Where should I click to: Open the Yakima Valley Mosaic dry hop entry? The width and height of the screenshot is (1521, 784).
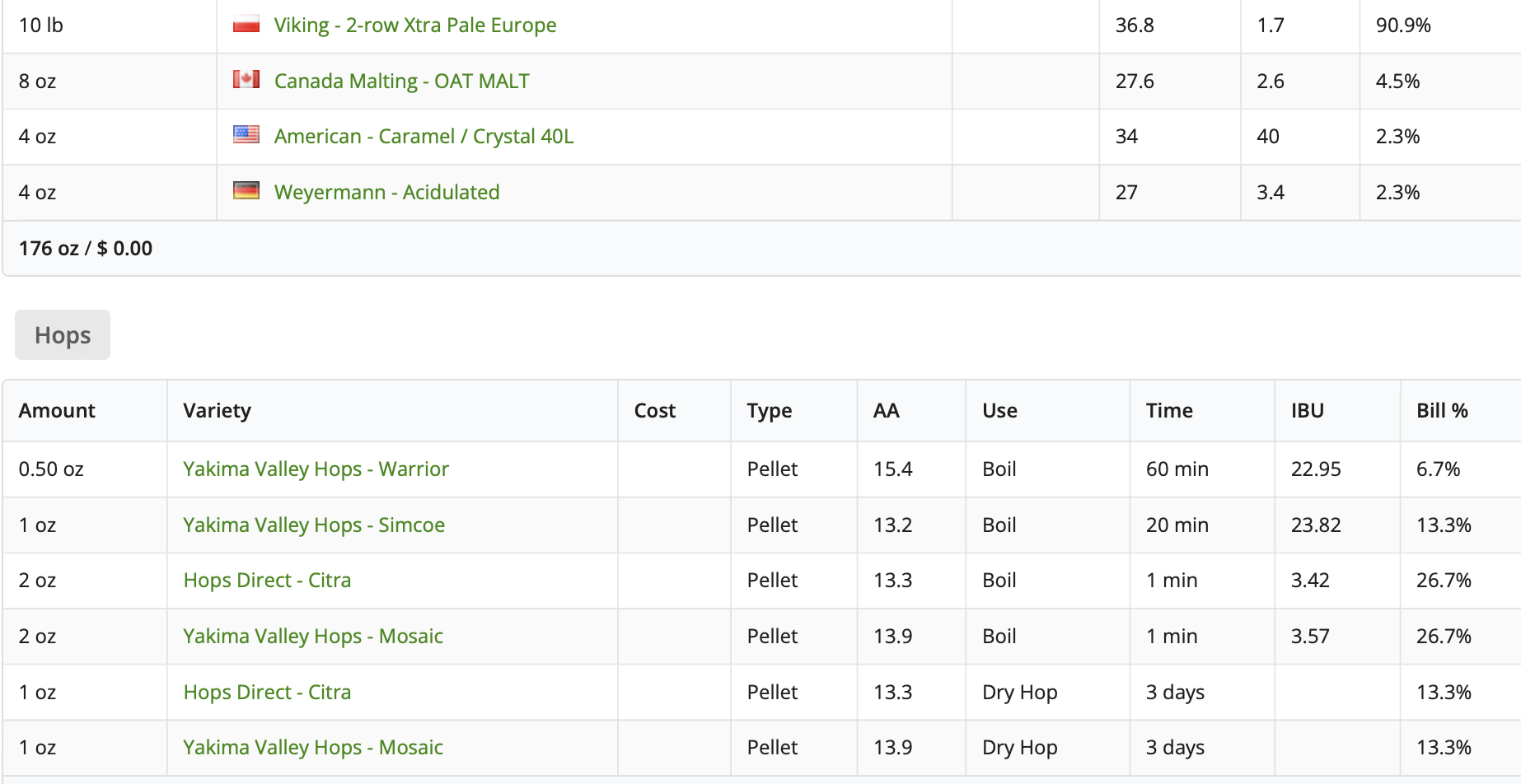click(313, 747)
